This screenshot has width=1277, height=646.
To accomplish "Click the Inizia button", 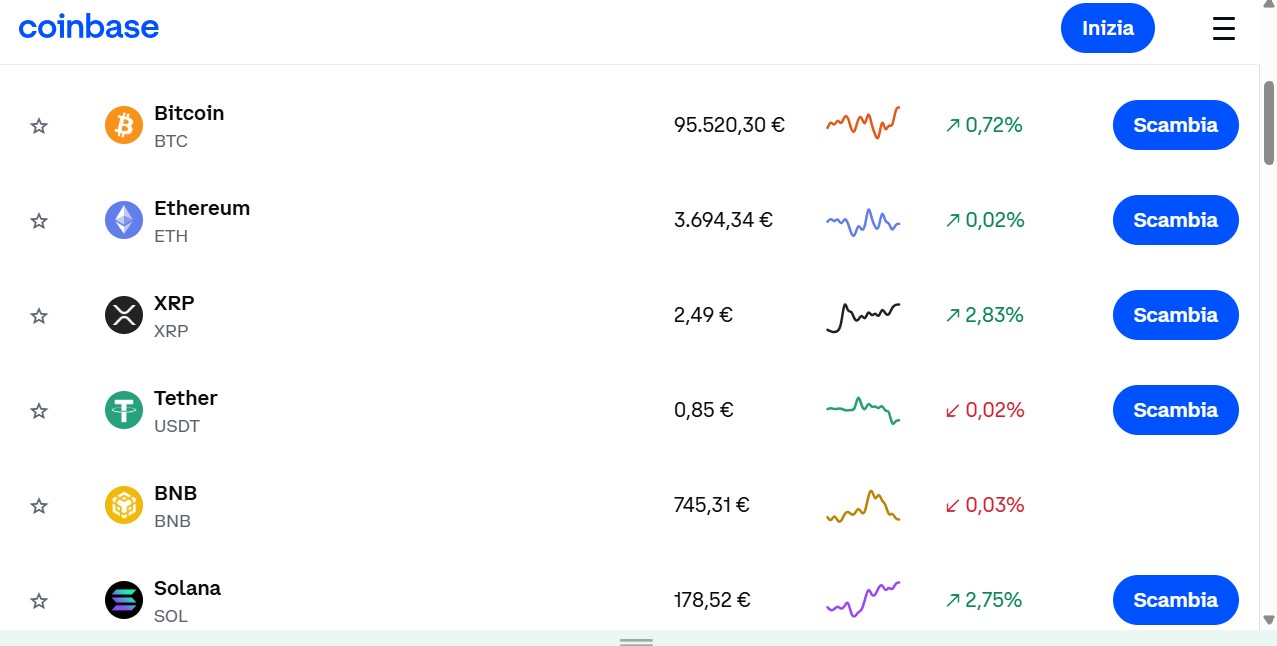I will click(x=1107, y=28).
